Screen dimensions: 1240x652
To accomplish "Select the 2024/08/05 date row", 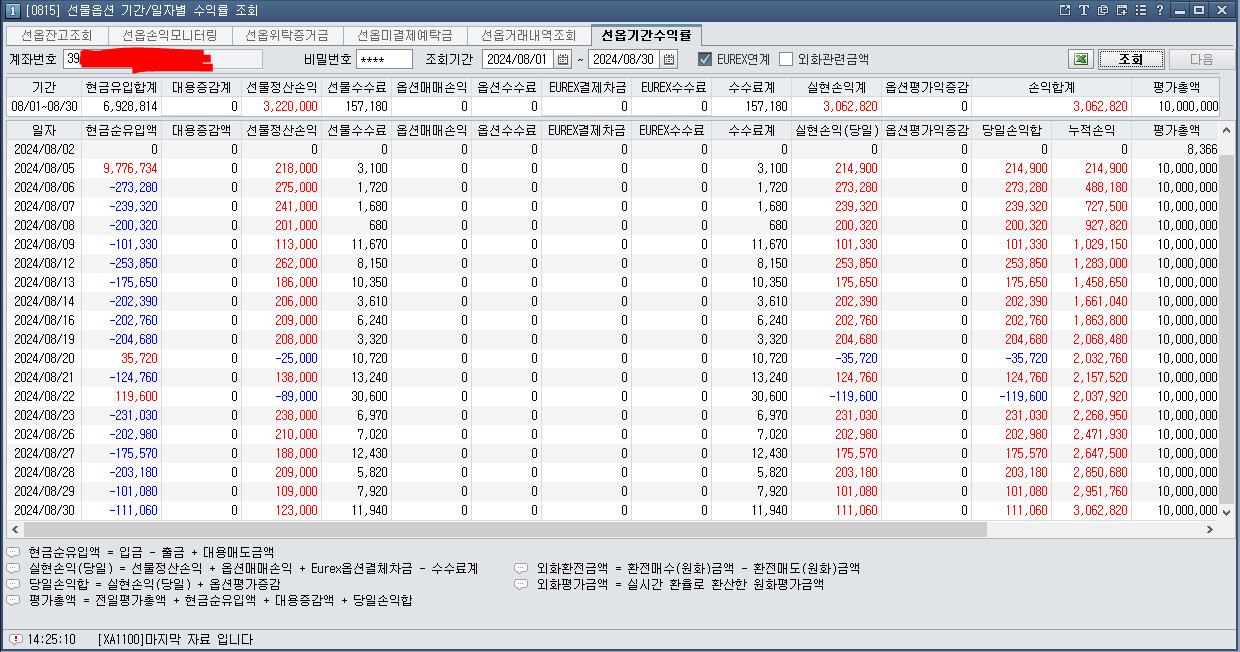I will click(x=613, y=168).
